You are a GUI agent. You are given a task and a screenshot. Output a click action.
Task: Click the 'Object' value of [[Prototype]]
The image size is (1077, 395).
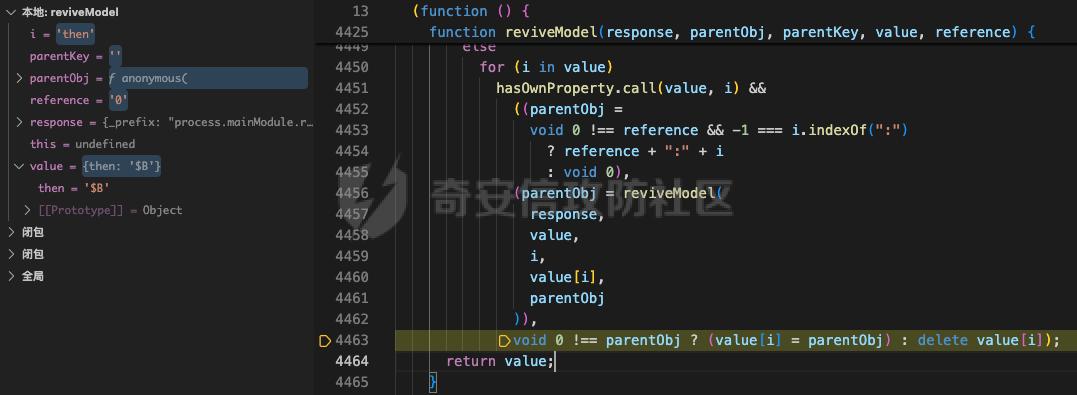coord(162,210)
